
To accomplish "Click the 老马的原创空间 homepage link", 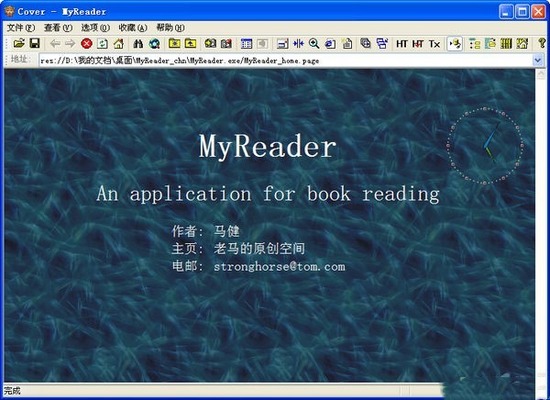I will [259, 248].
